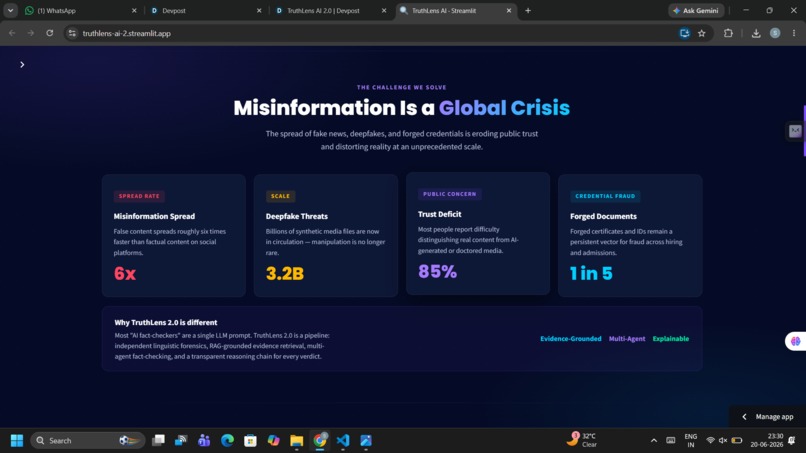
Task: Click the SCALE badge
Action: [x=280, y=196]
